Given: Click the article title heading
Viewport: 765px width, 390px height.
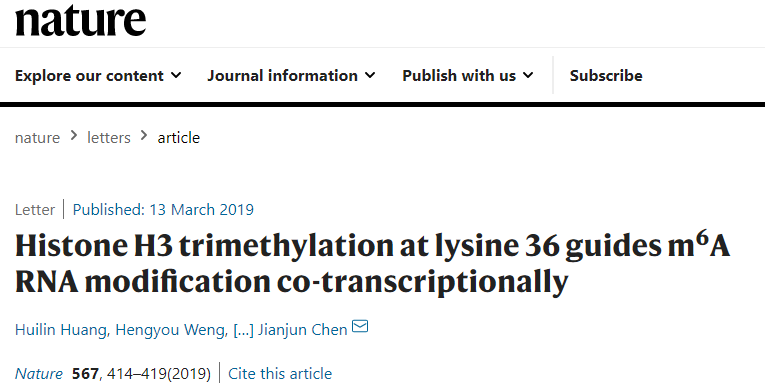Looking at the screenshot, I should click(373, 264).
